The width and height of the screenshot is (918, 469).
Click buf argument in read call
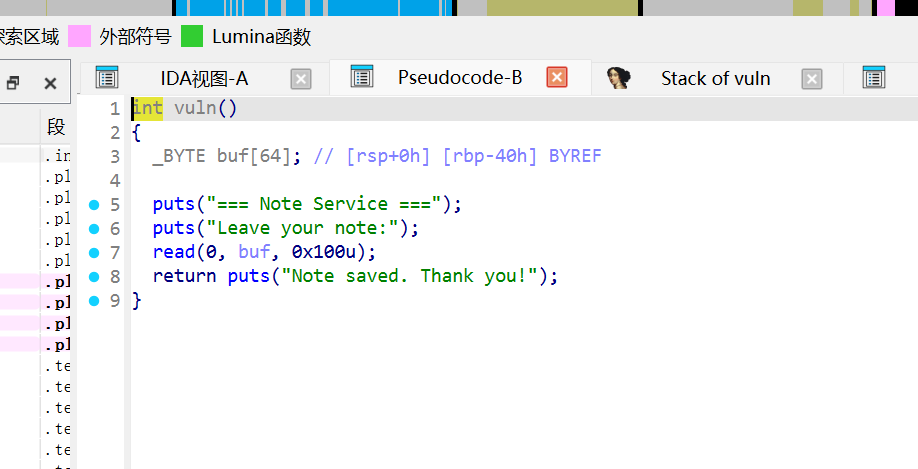click(254, 252)
